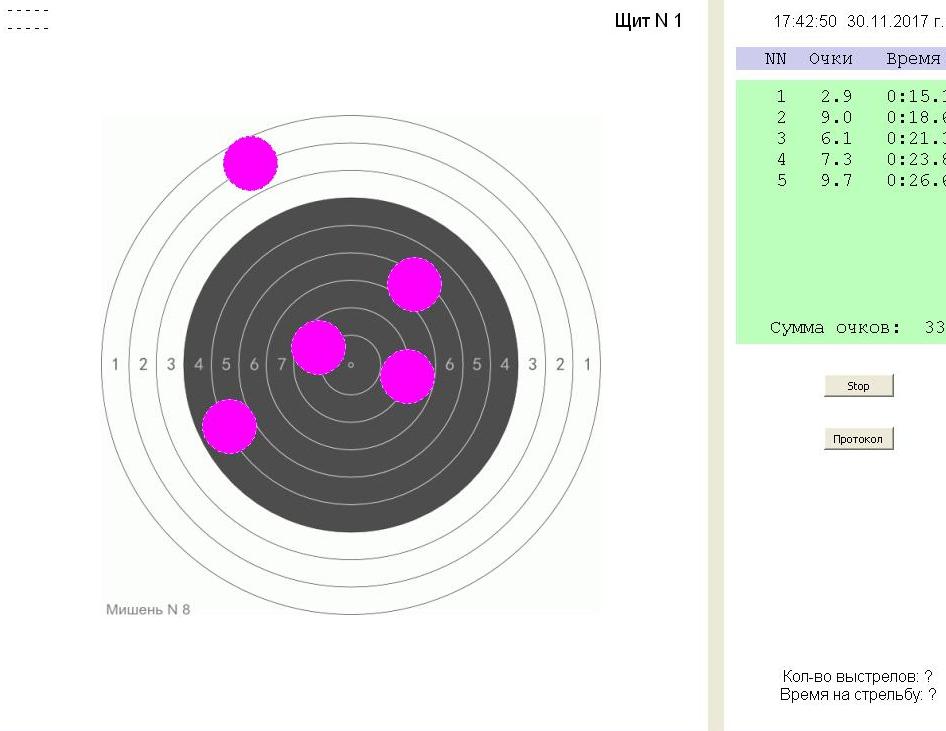Click the Мишень N 8 label
The width and height of the screenshot is (946, 731).
(148, 610)
